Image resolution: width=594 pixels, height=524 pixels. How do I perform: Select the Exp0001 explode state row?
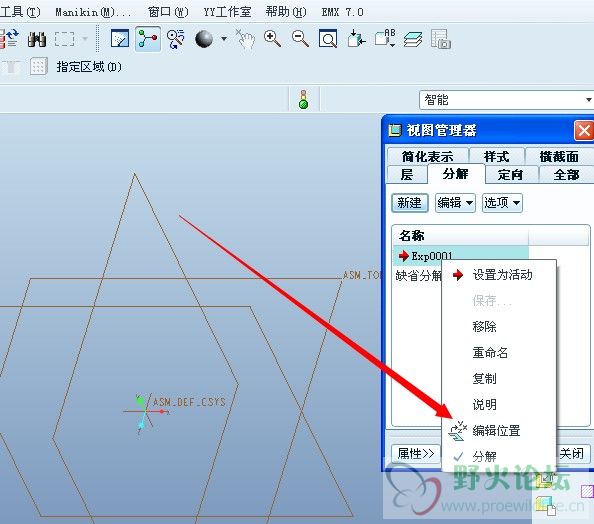tap(461, 256)
